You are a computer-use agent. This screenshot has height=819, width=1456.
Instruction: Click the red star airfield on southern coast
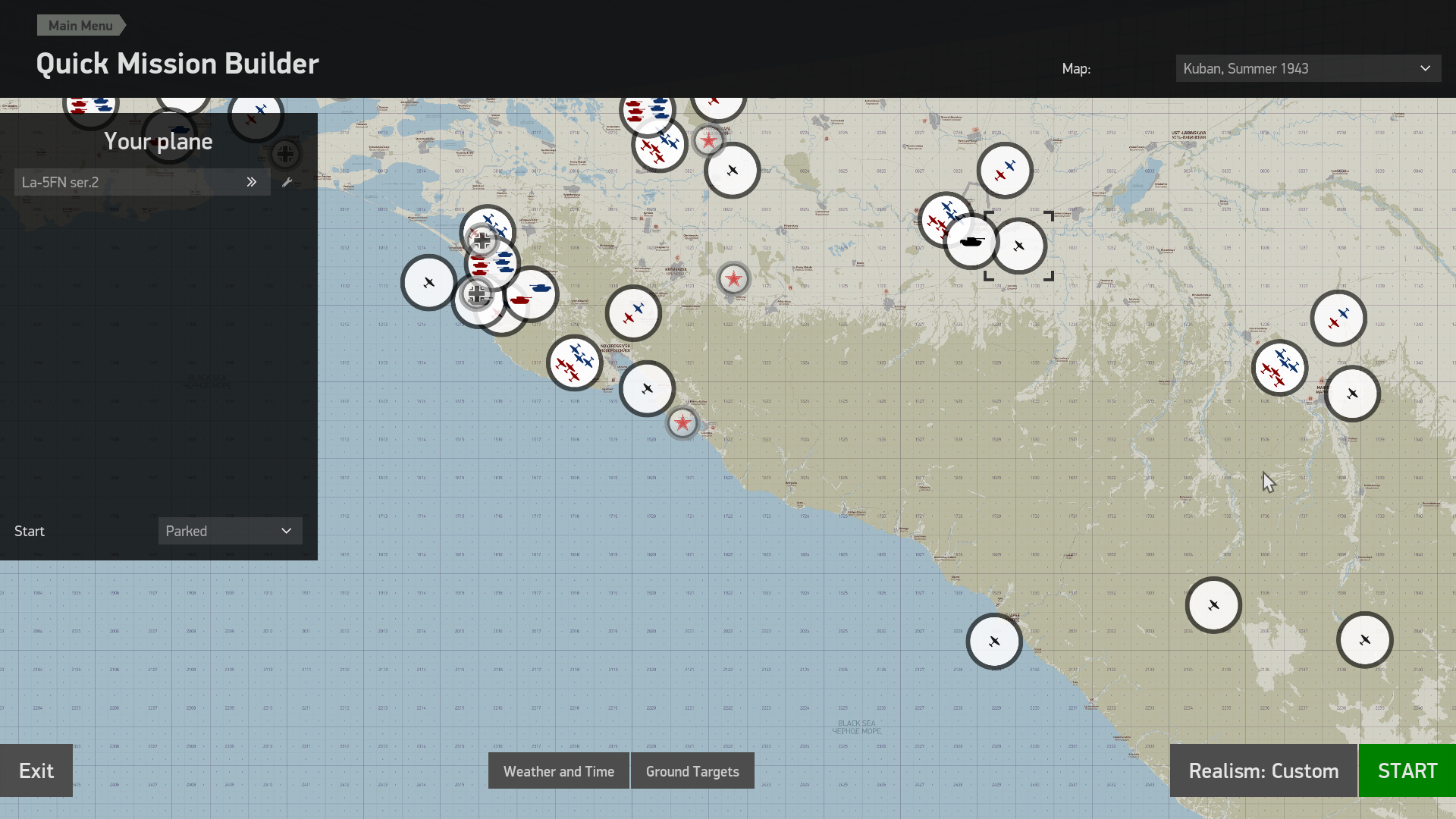point(682,423)
